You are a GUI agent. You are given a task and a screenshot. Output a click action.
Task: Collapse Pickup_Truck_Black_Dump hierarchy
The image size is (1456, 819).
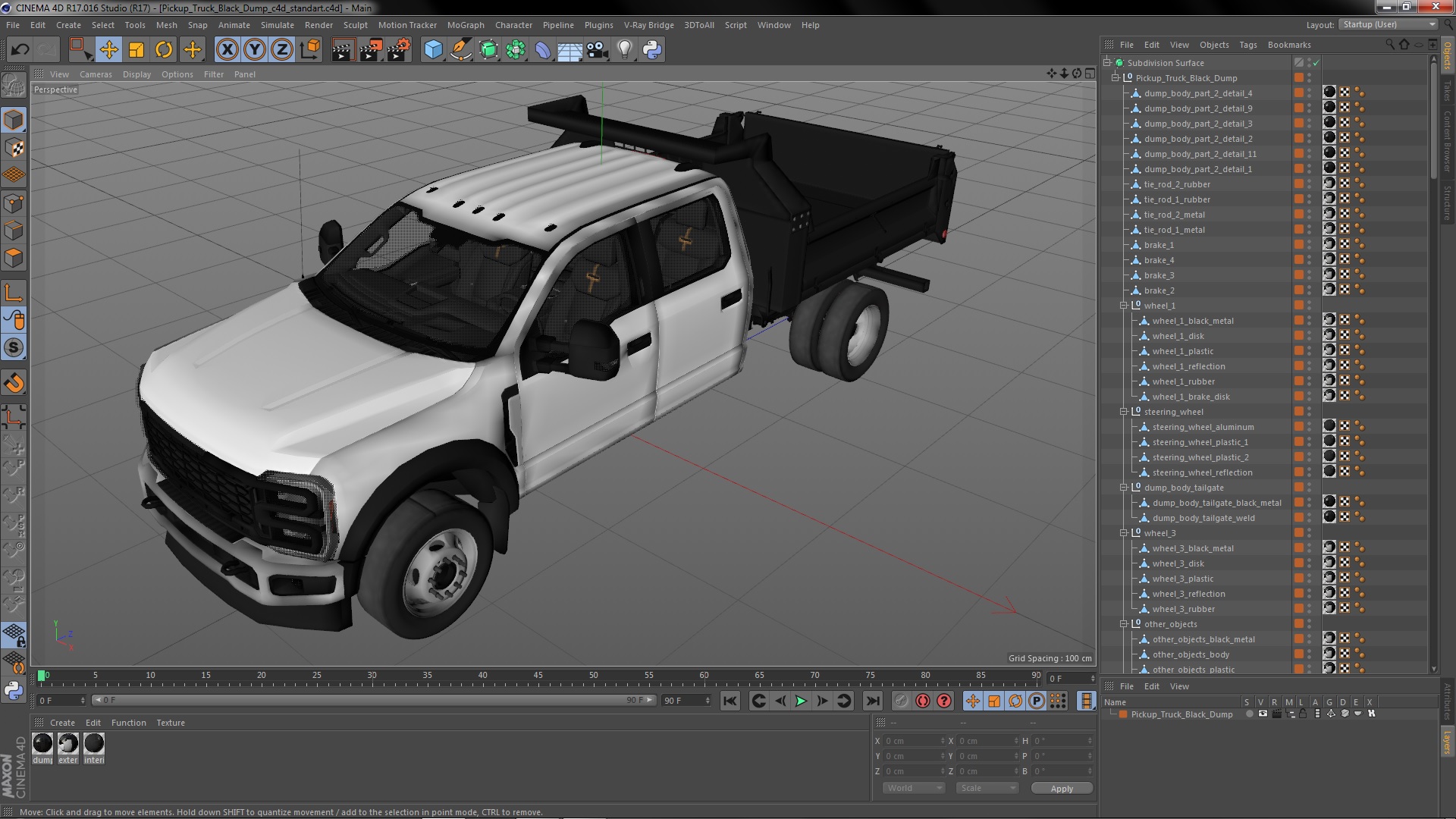coord(1116,78)
